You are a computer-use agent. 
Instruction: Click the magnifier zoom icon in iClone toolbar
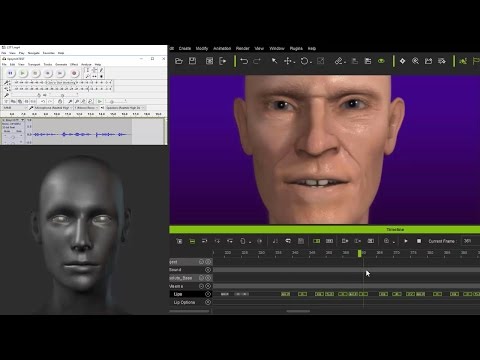415,61
